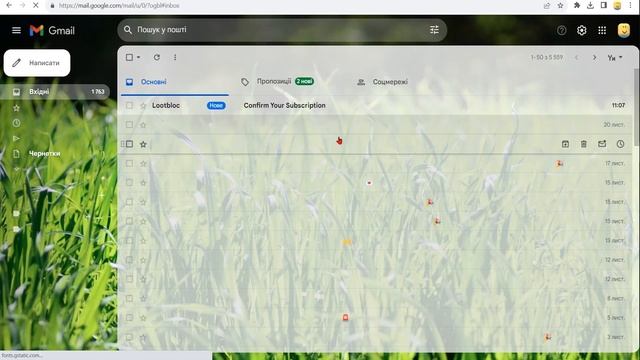Open Starred folder in sidebar

[16, 108]
